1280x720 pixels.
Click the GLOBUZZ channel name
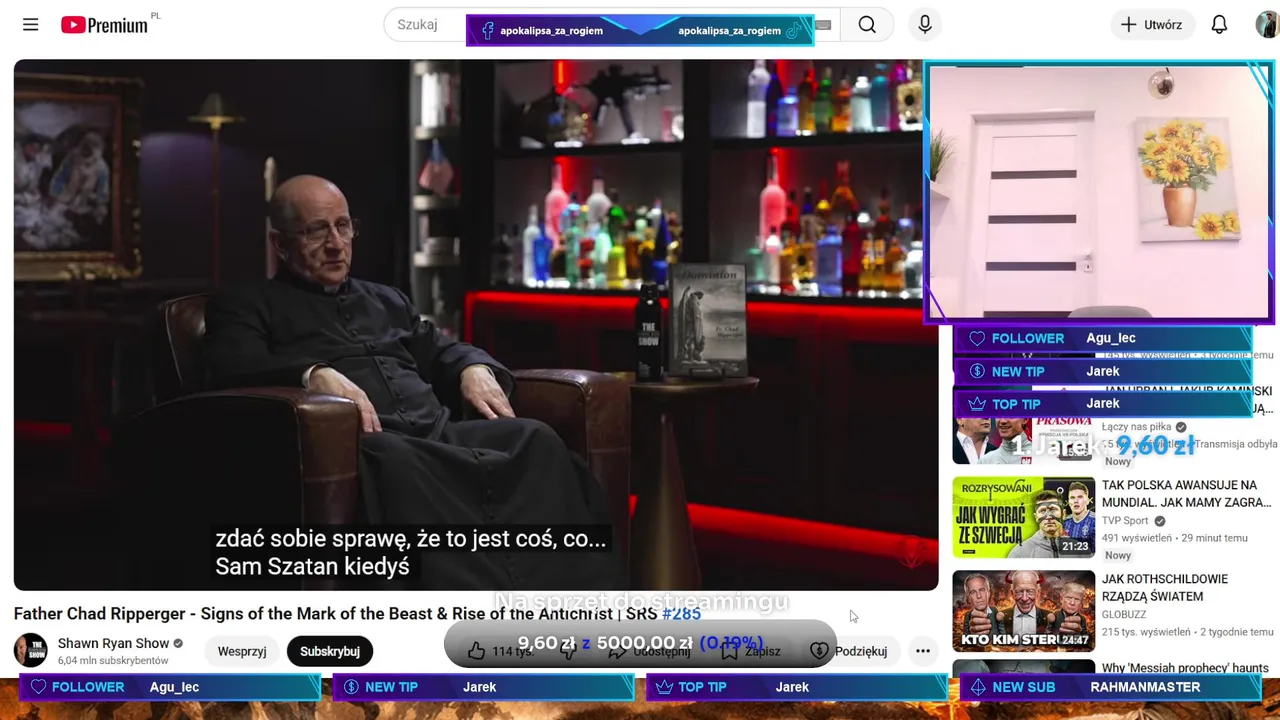point(1124,615)
